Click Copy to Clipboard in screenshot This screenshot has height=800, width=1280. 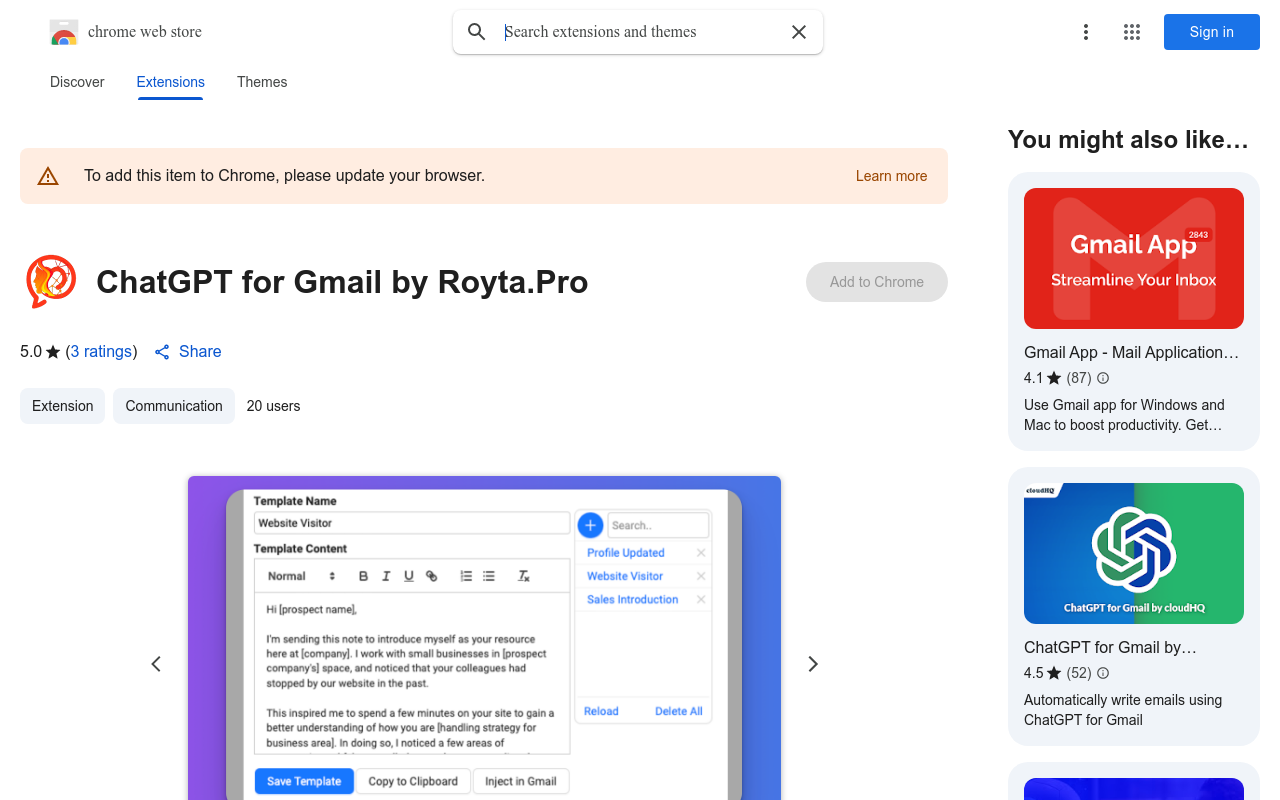[413, 781]
